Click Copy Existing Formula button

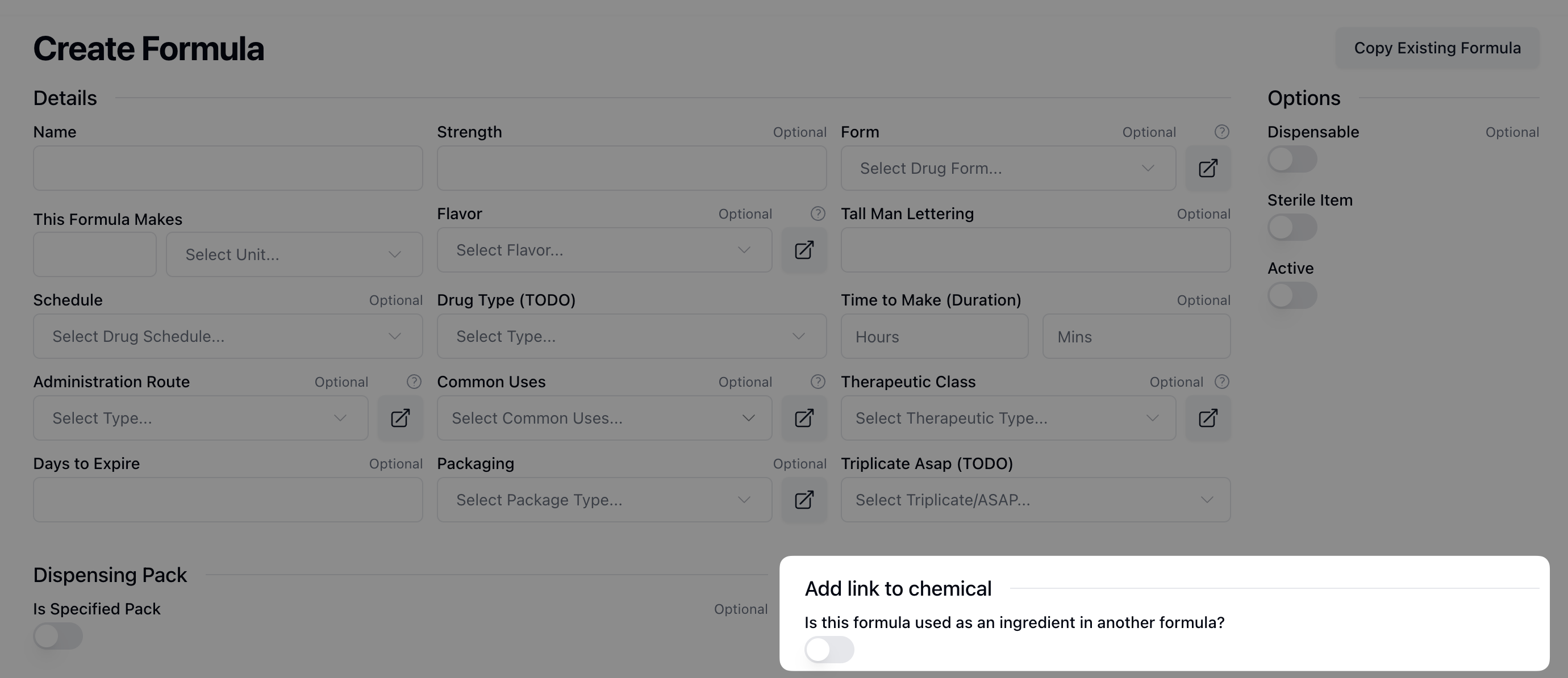click(1437, 48)
